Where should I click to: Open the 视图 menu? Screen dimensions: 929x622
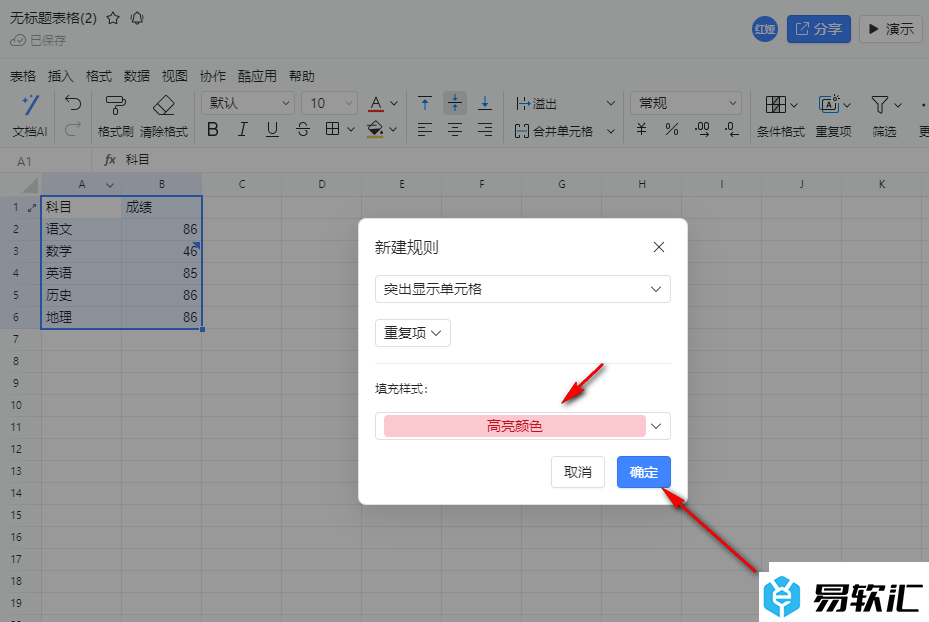click(x=174, y=76)
